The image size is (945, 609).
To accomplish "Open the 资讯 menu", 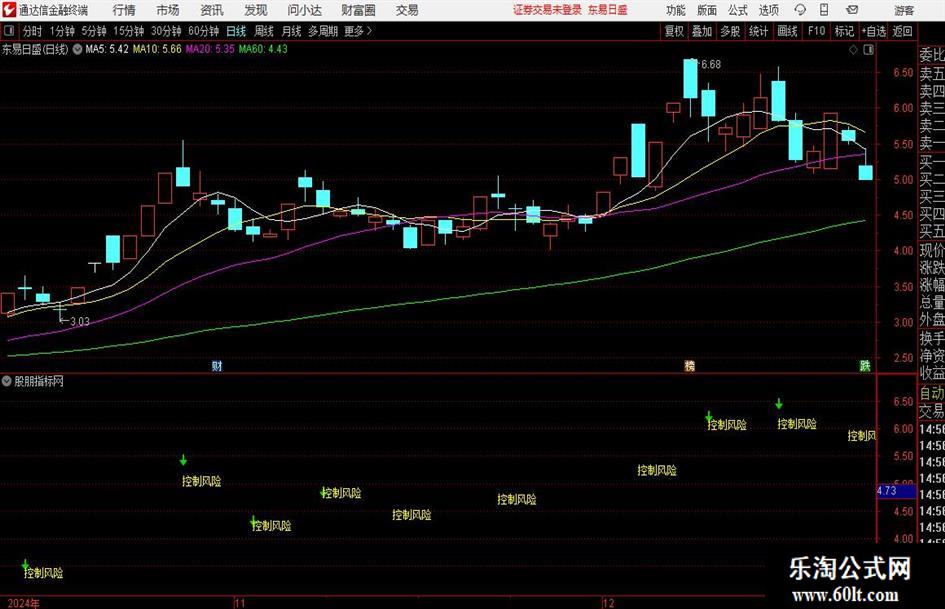I will pos(212,10).
